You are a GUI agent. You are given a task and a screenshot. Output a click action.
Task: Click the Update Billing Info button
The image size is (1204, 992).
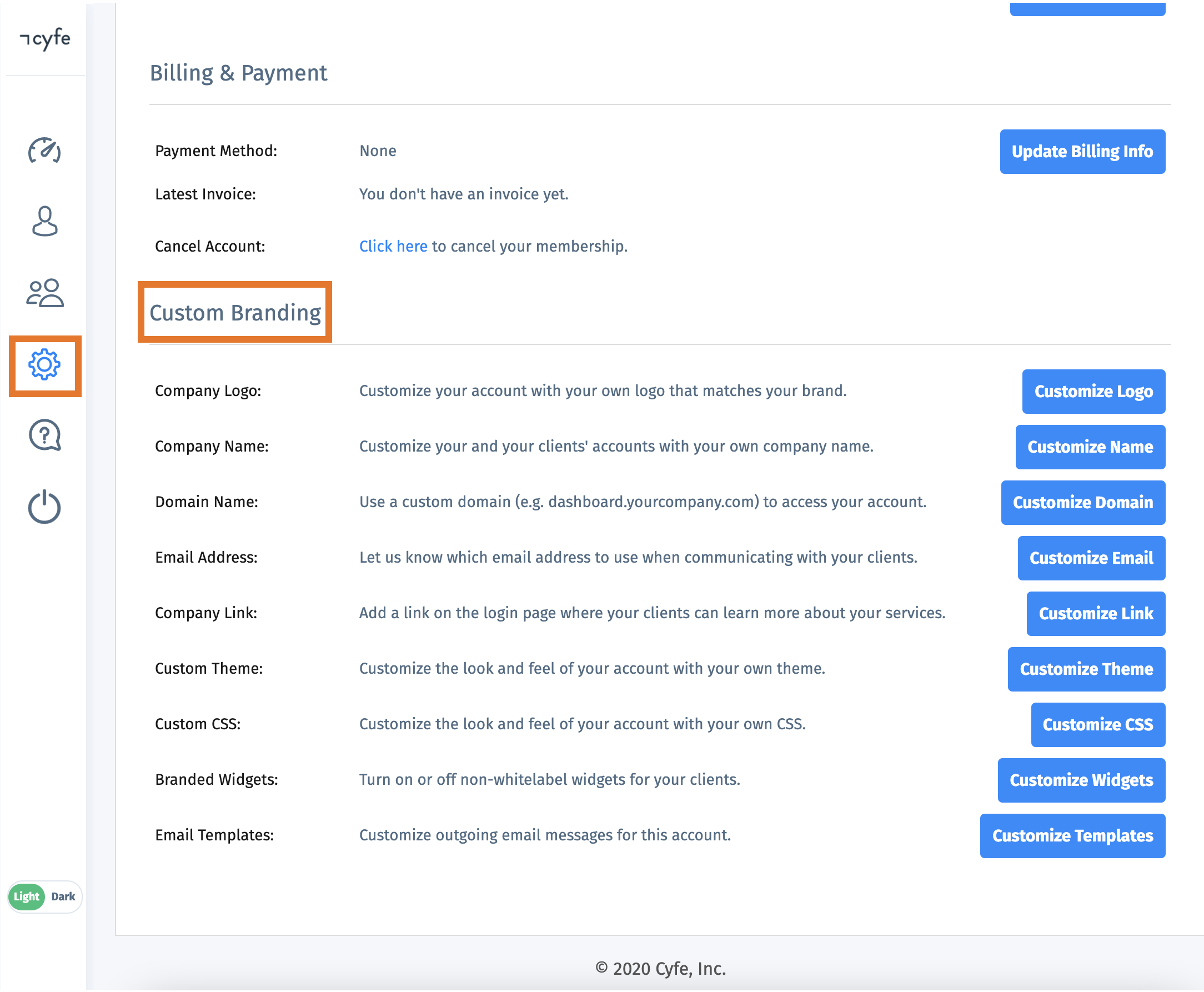point(1082,152)
